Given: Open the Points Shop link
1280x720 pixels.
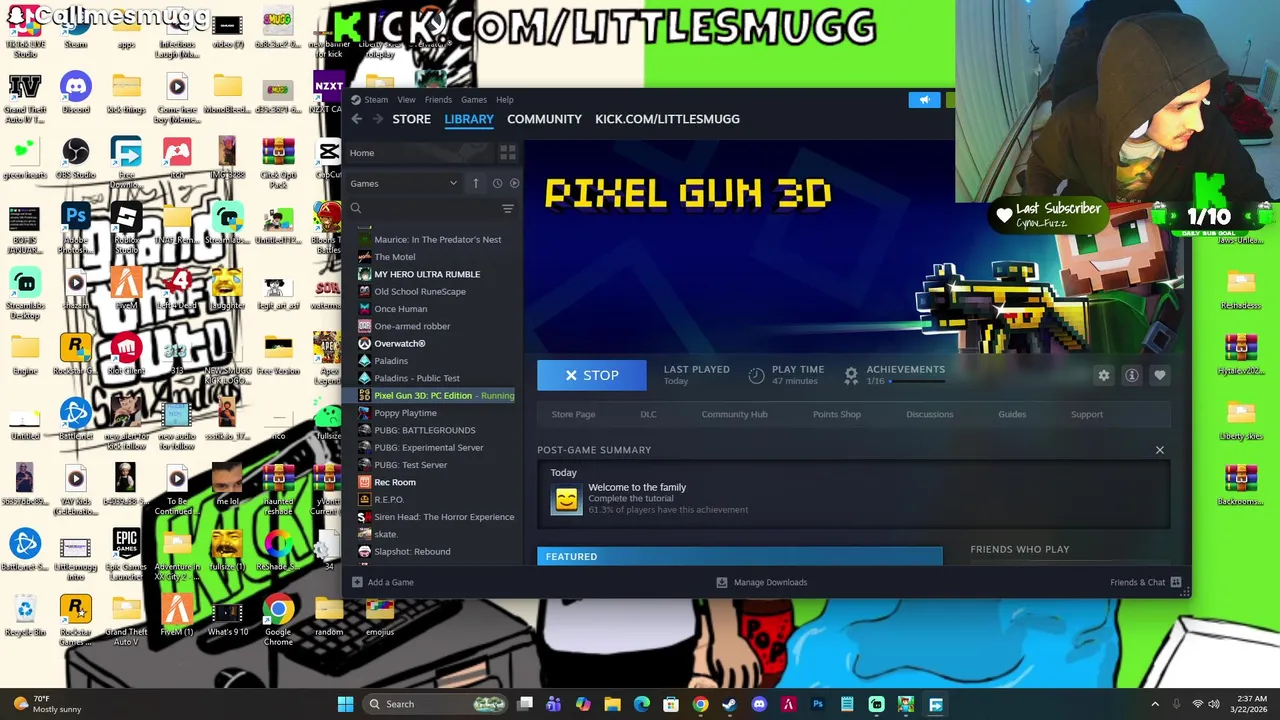Looking at the screenshot, I should [x=837, y=414].
